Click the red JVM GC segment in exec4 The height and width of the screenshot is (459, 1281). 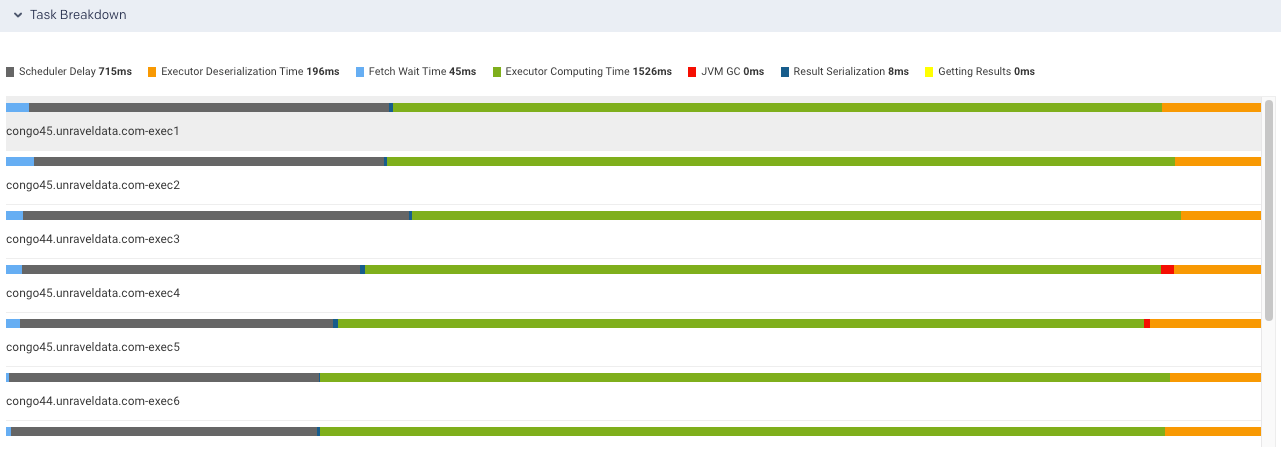pos(1167,269)
